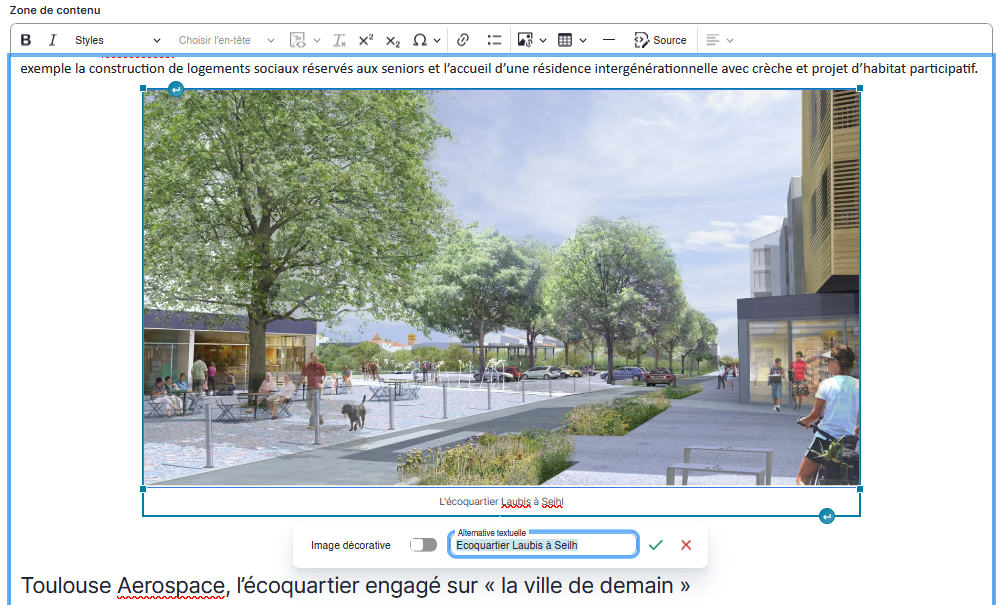Click the insert link icon

click(463, 40)
